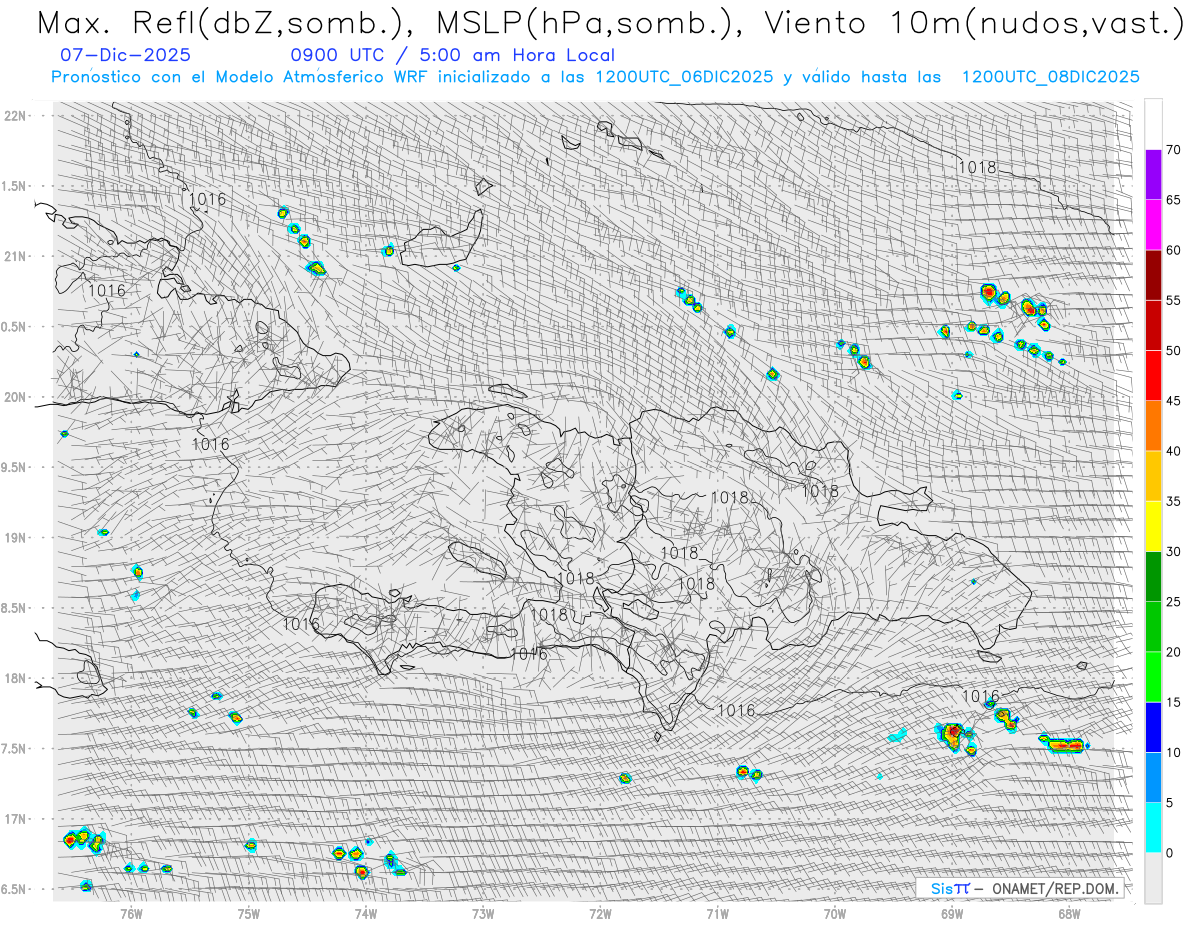The width and height of the screenshot is (1200, 927).
Task: Select the medium green 20–25 dBZ band
Action: point(1153,627)
